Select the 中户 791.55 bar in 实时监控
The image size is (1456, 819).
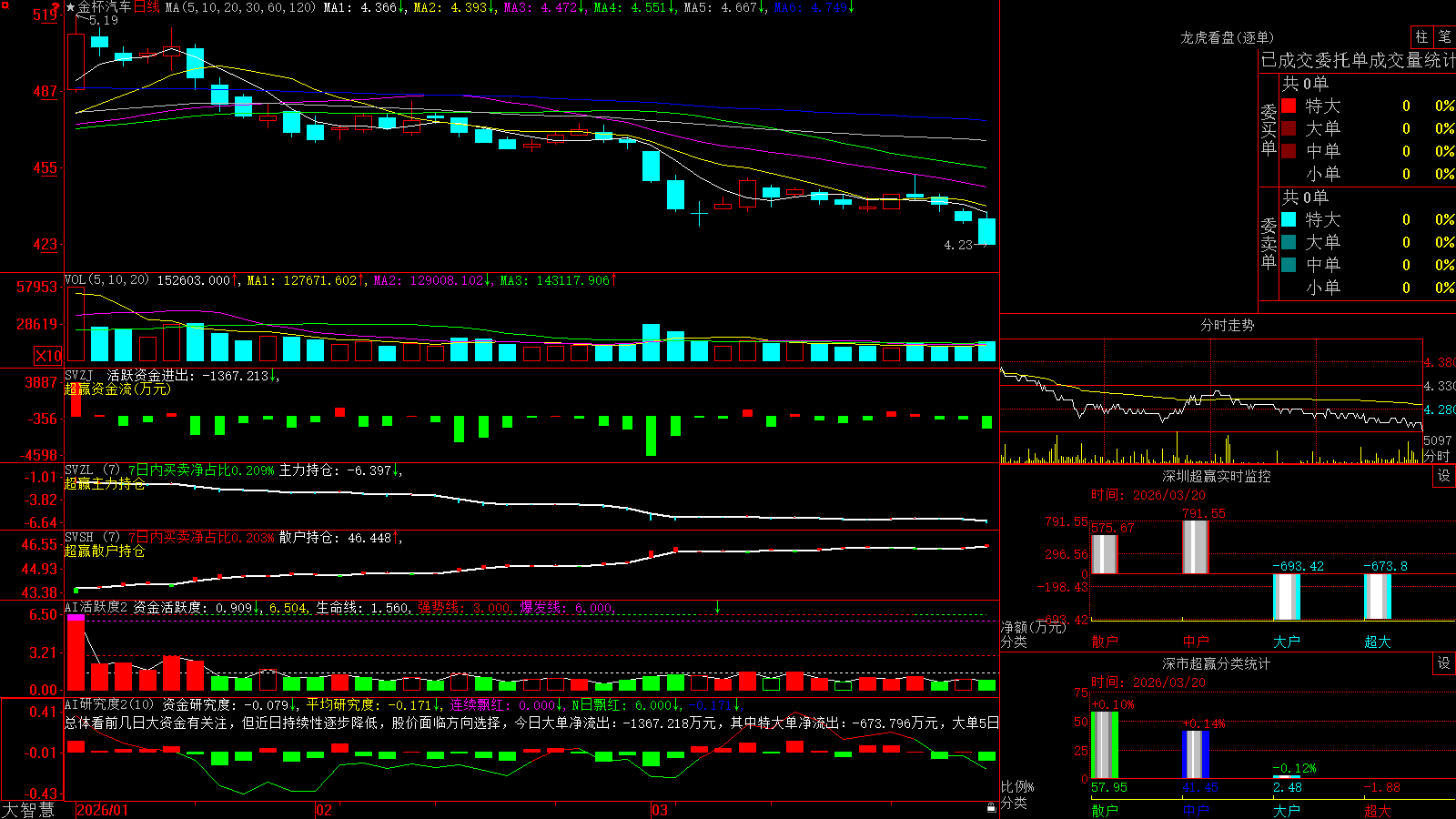[1195, 546]
